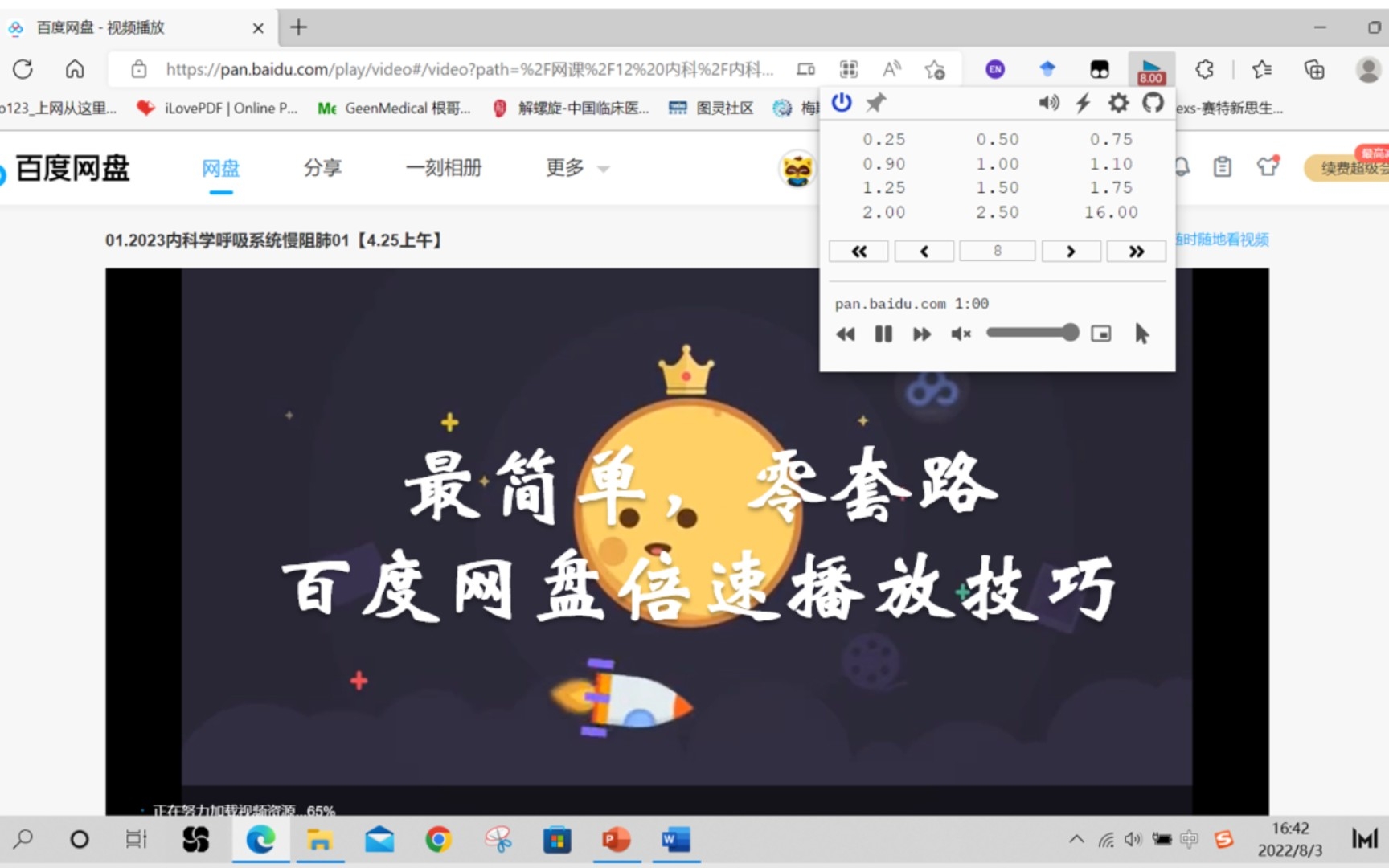This screenshot has width=1389, height=868.
Task: Open the iLovePDF bookmark
Action: click(217, 108)
